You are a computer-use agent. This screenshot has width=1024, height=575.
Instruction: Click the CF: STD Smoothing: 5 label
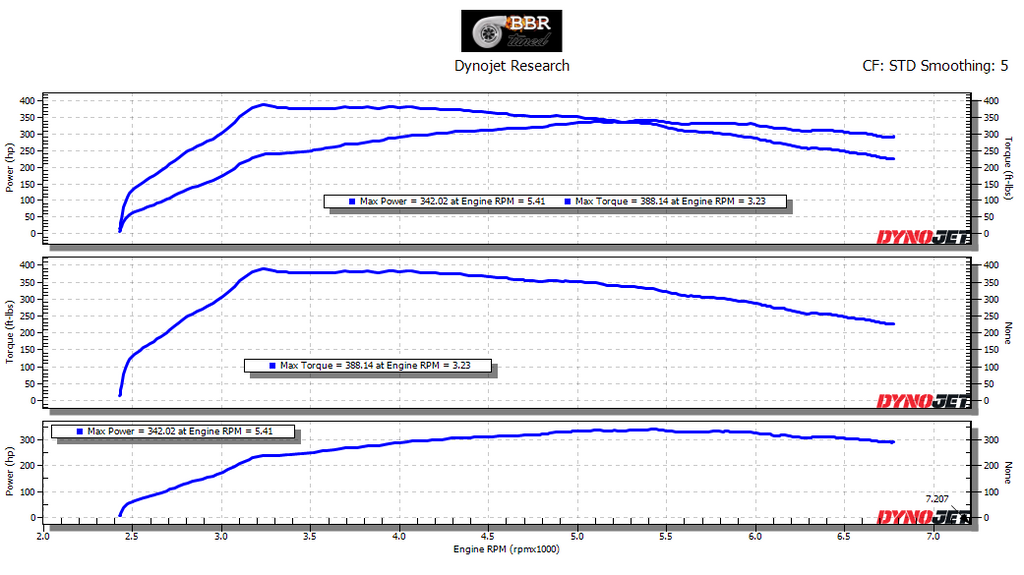coord(935,66)
